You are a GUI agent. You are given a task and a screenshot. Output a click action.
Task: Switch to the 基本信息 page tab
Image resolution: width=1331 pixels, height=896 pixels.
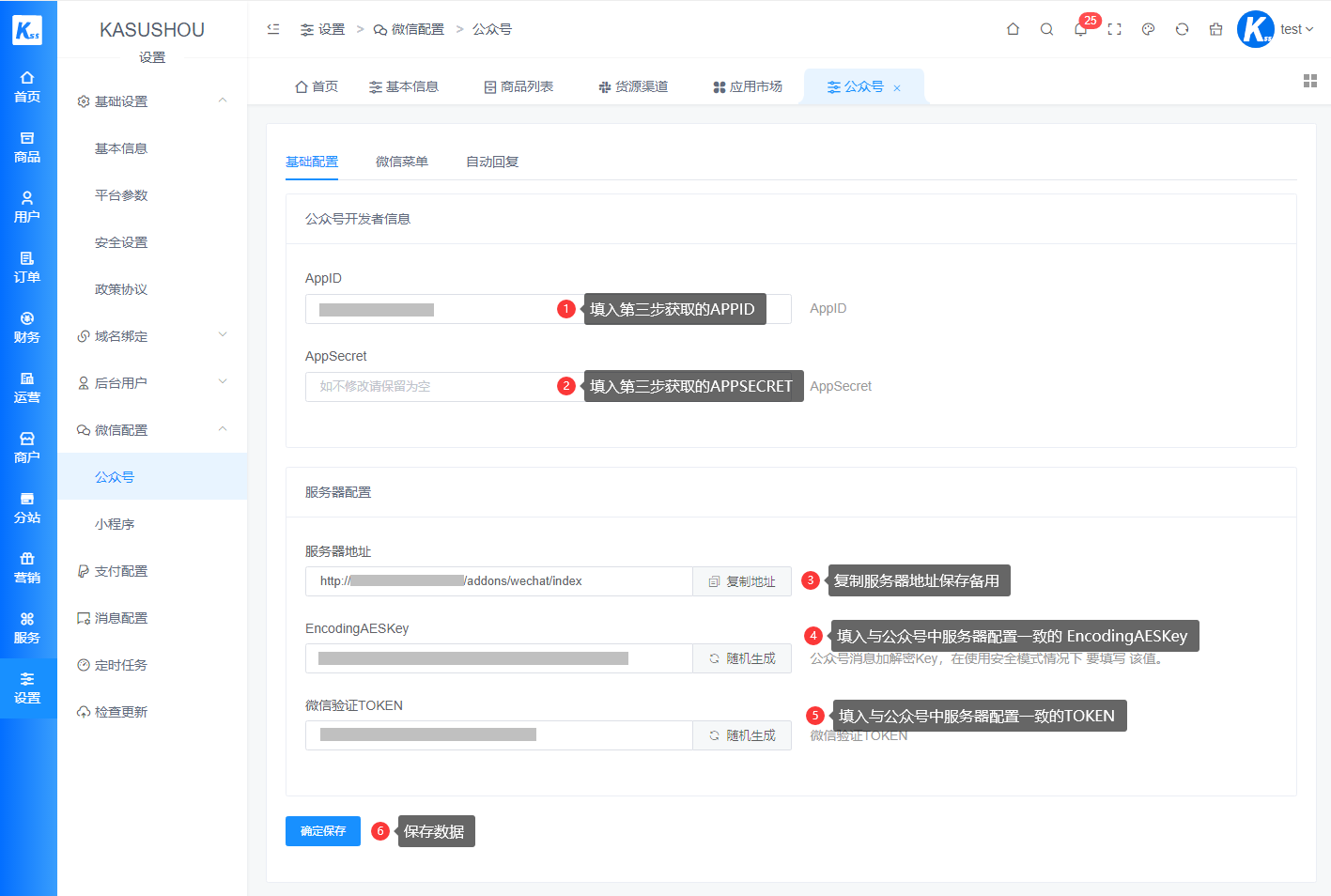coord(403,86)
